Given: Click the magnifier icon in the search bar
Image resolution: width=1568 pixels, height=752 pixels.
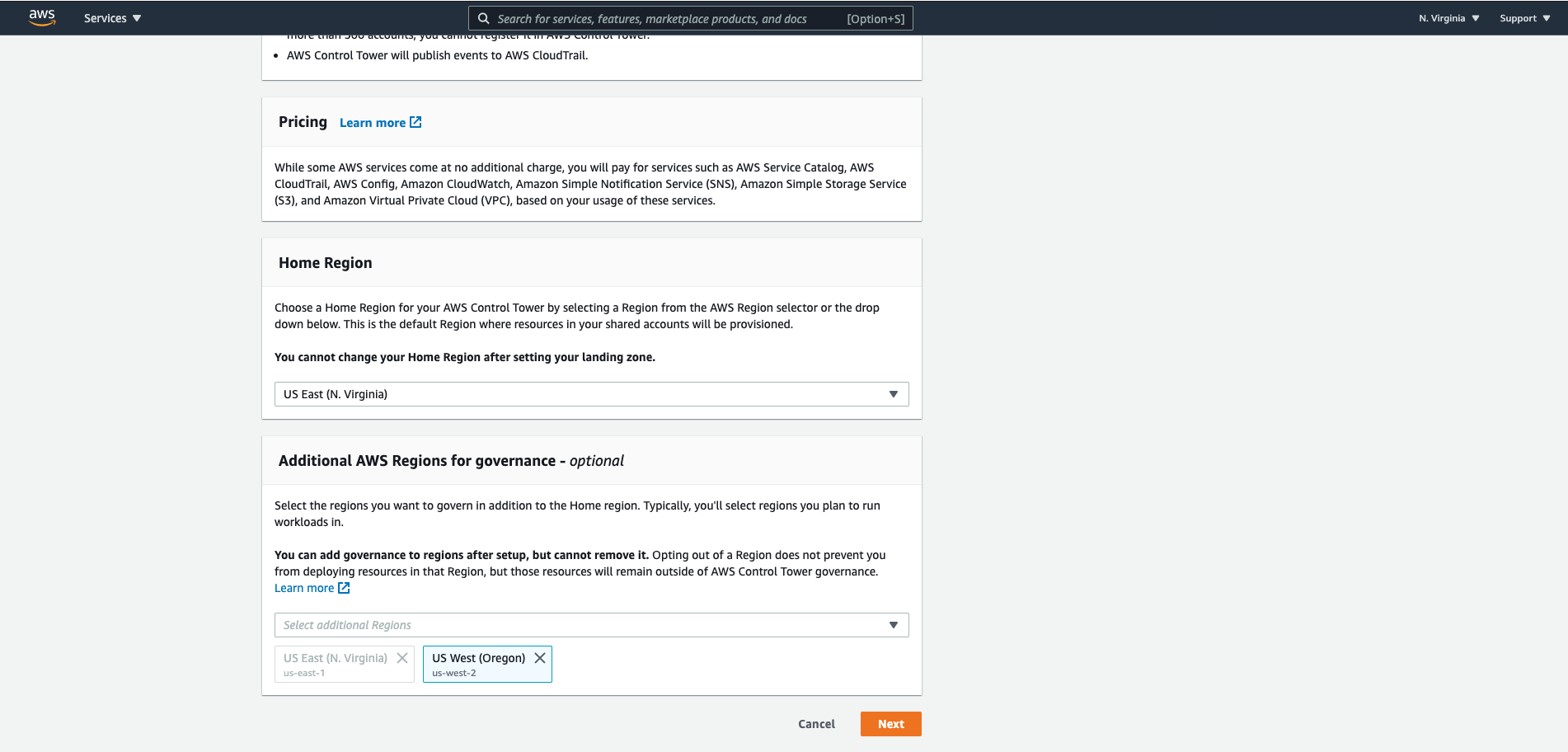Looking at the screenshot, I should [484, 18].
